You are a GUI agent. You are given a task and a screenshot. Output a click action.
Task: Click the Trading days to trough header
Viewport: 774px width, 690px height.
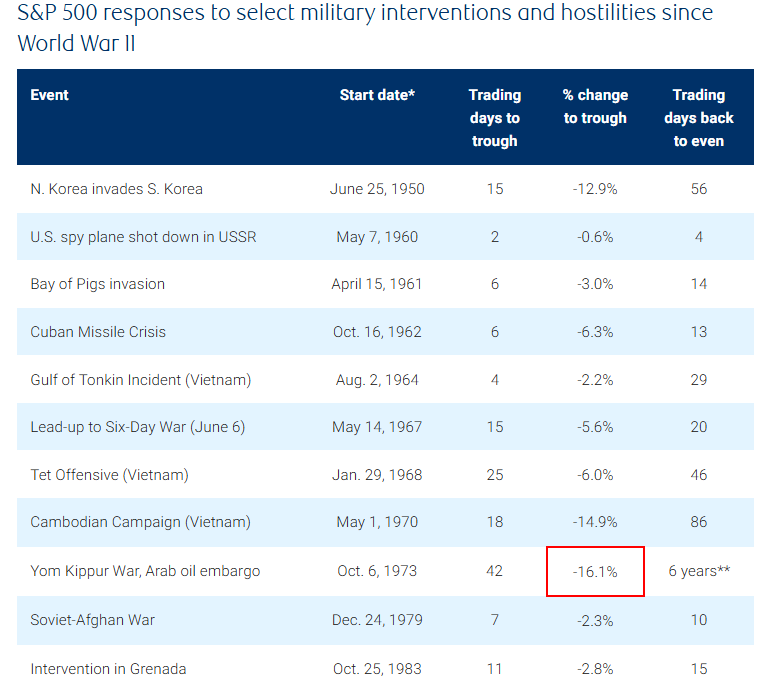[495, 118]
